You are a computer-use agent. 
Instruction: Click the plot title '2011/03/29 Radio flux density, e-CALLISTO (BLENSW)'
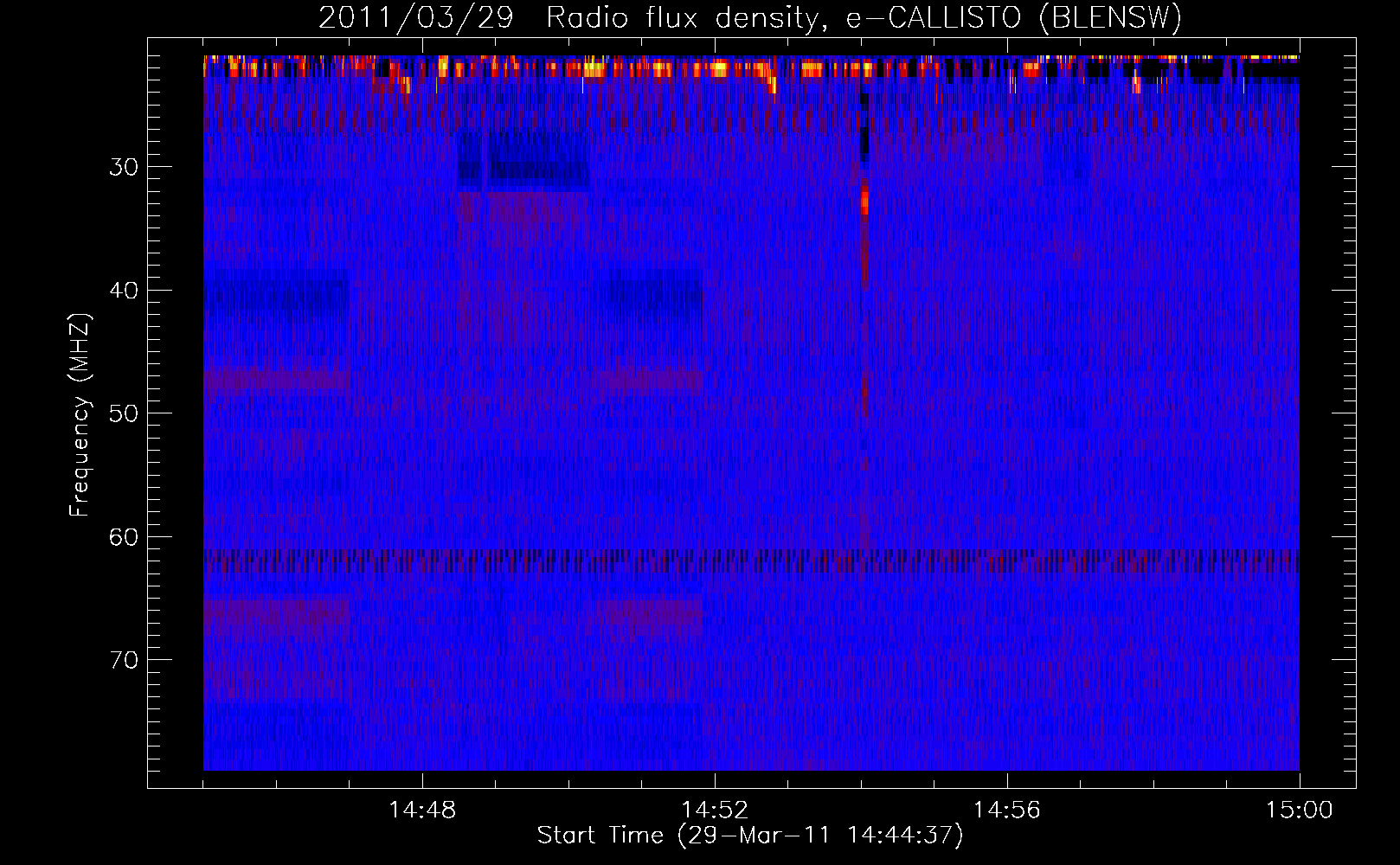750,18
